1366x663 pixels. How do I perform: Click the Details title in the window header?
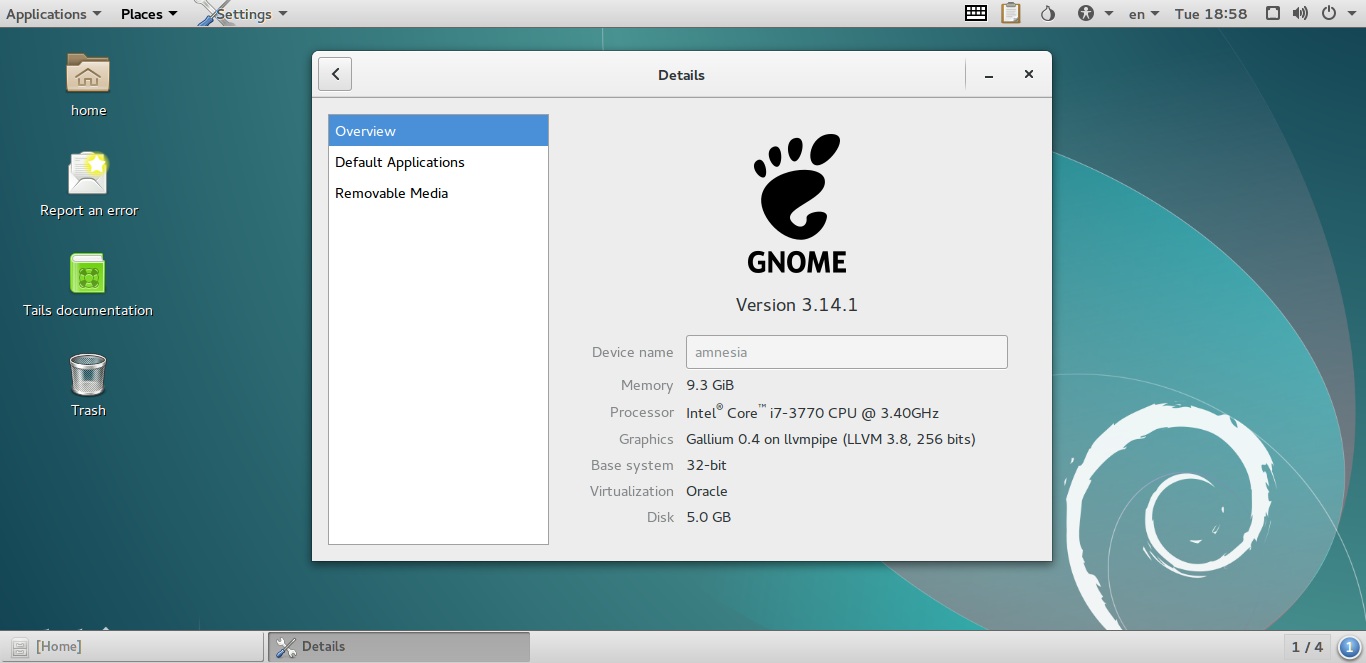[x=681, y=75]
